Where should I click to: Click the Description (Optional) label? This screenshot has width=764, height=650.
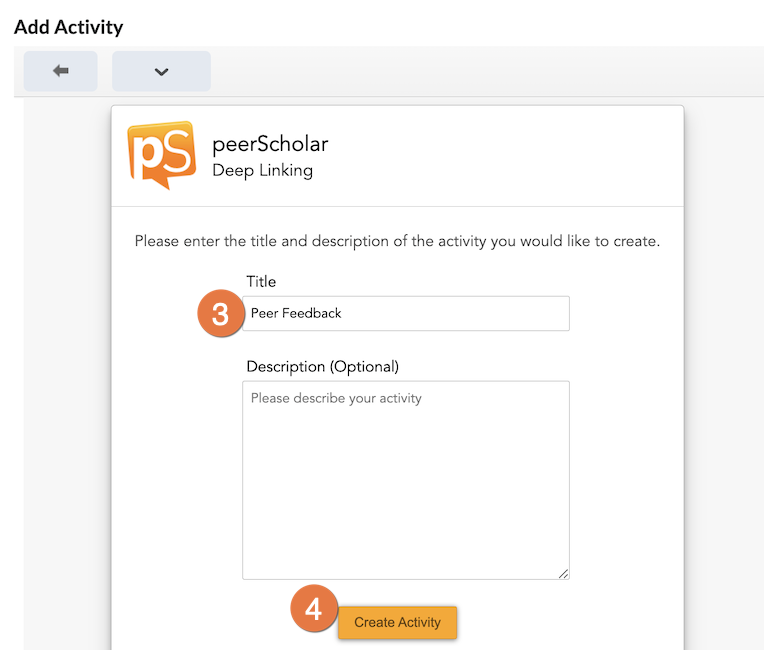pos(322,366)
